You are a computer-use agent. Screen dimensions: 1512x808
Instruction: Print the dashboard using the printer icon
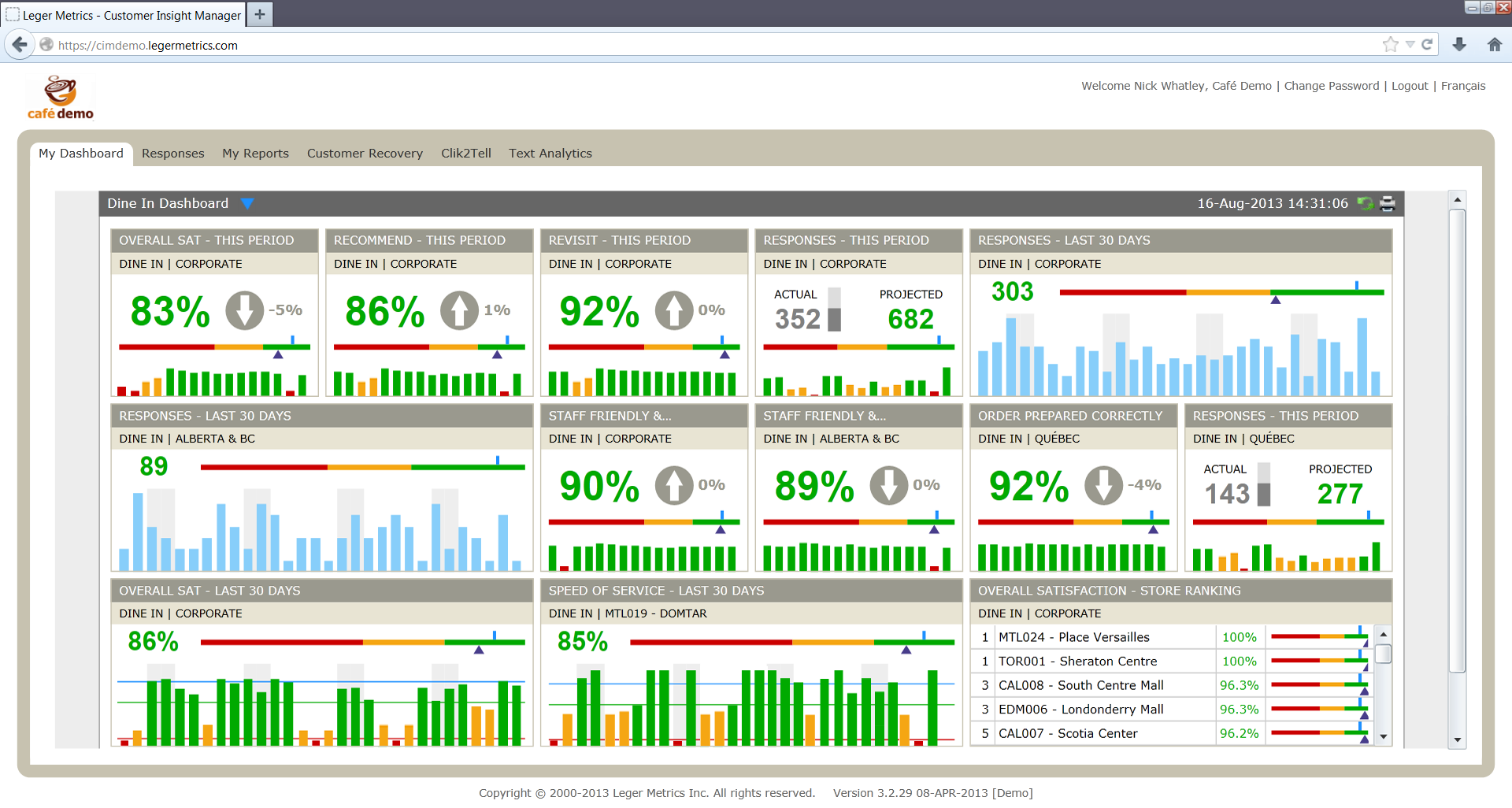(x=1388, y=204)
